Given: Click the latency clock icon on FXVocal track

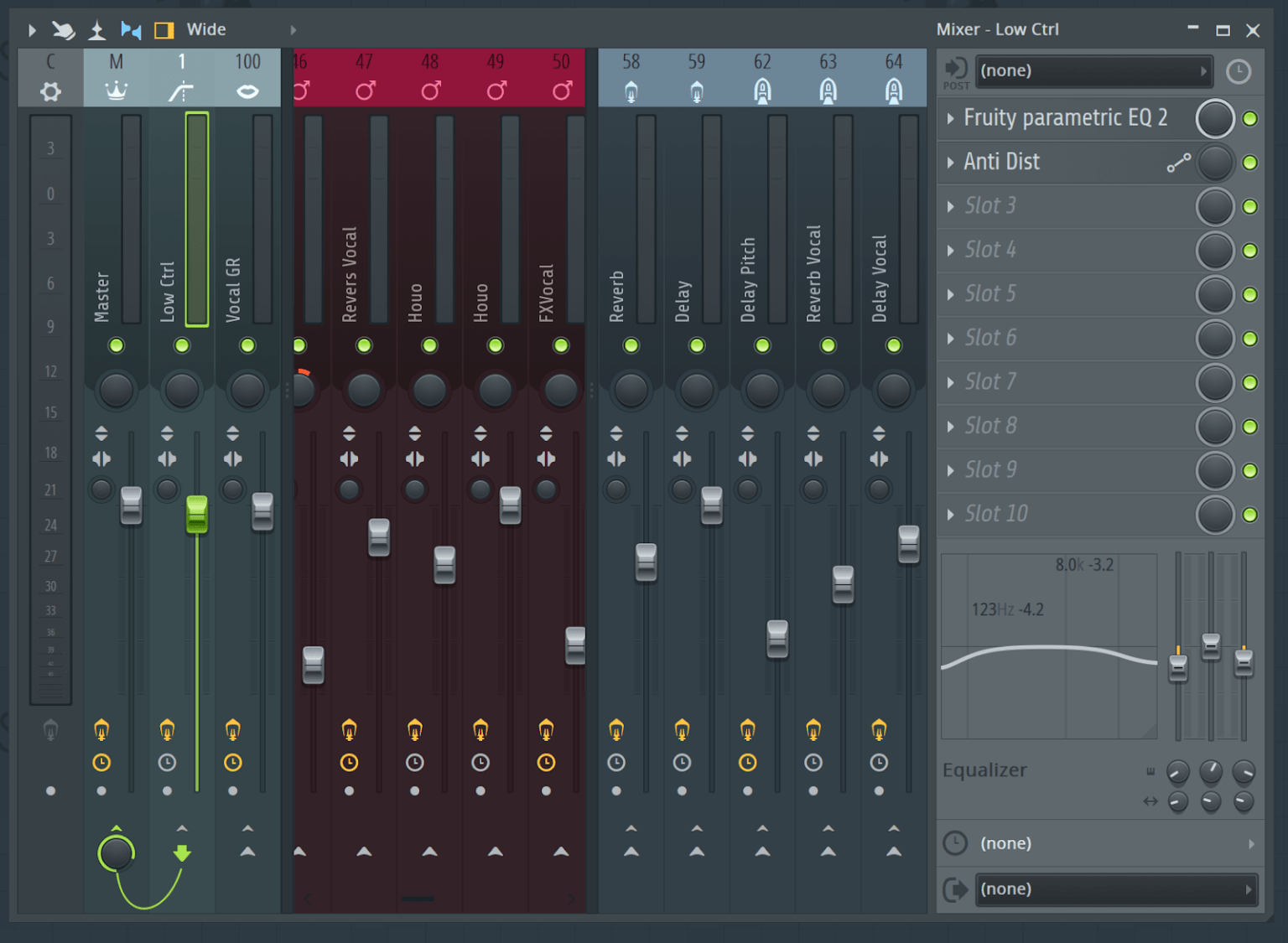Looking at the screenshot, I should pos(546,762).
